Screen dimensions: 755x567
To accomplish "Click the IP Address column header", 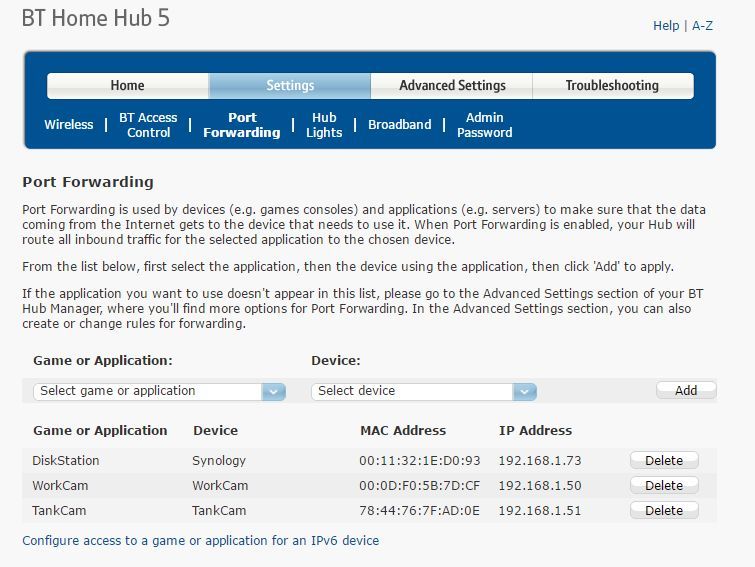I will coord(535,430).
